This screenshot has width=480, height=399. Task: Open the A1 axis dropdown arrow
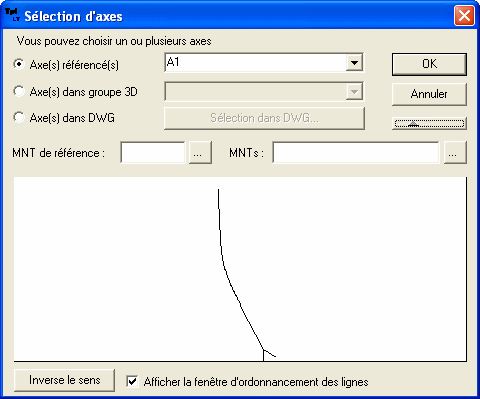point(354,62)
